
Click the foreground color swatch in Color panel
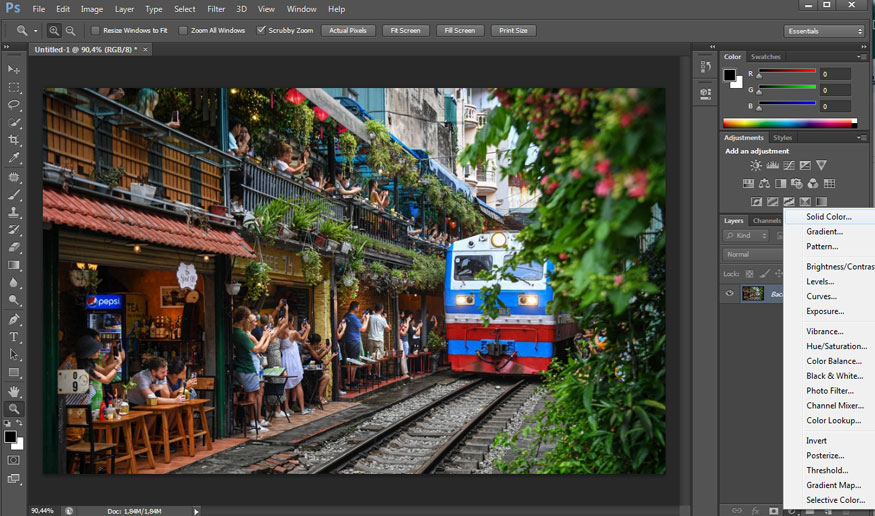(x=730, y=75)
